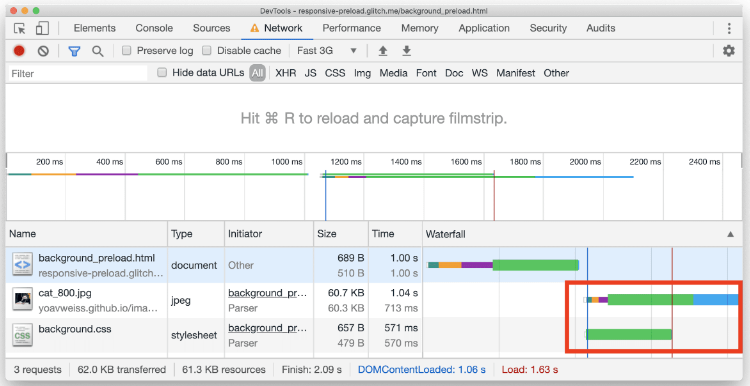Check the Hide data URLs checkbox

(162, 73)
